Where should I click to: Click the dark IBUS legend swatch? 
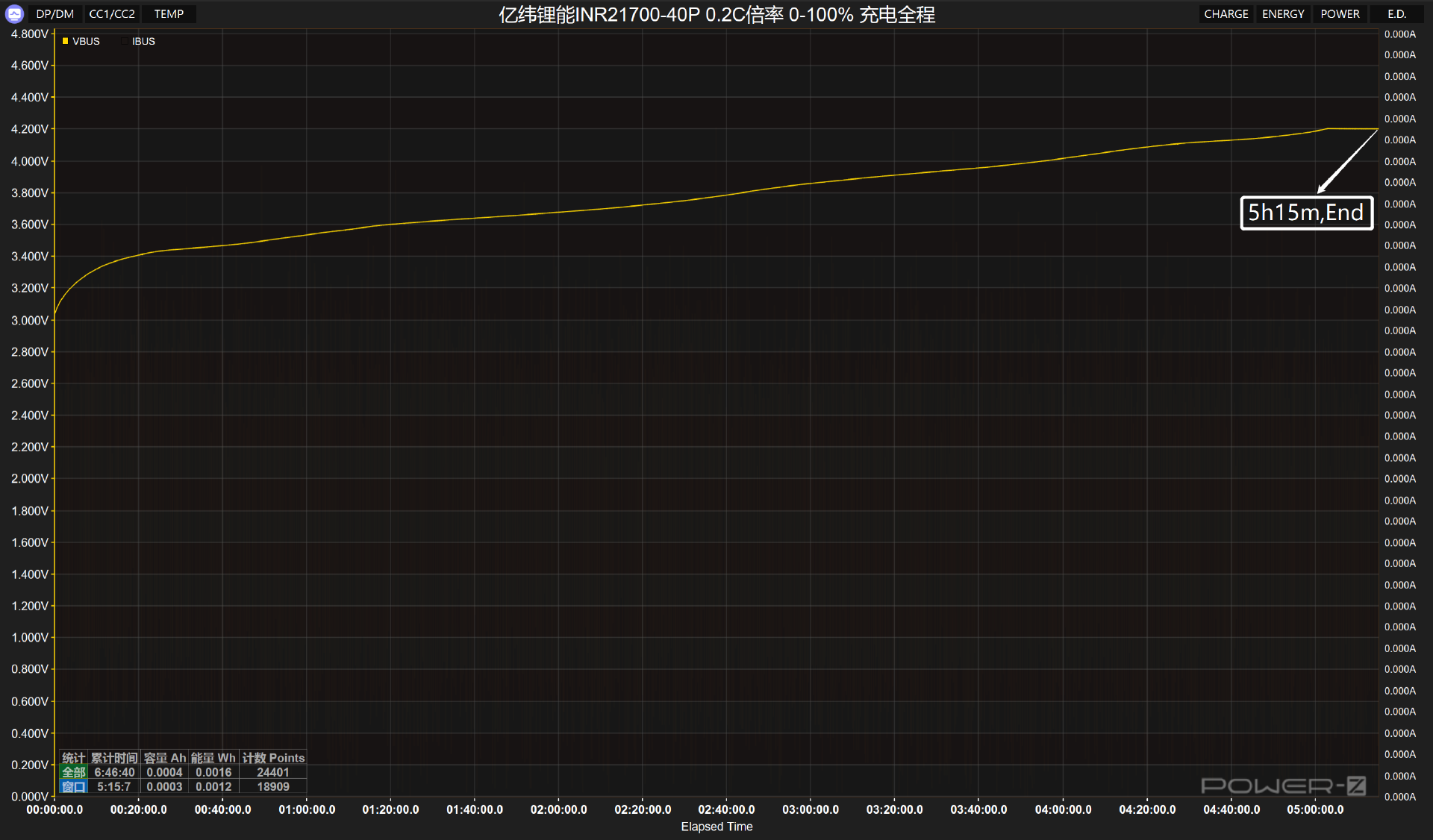coord(125,41)
